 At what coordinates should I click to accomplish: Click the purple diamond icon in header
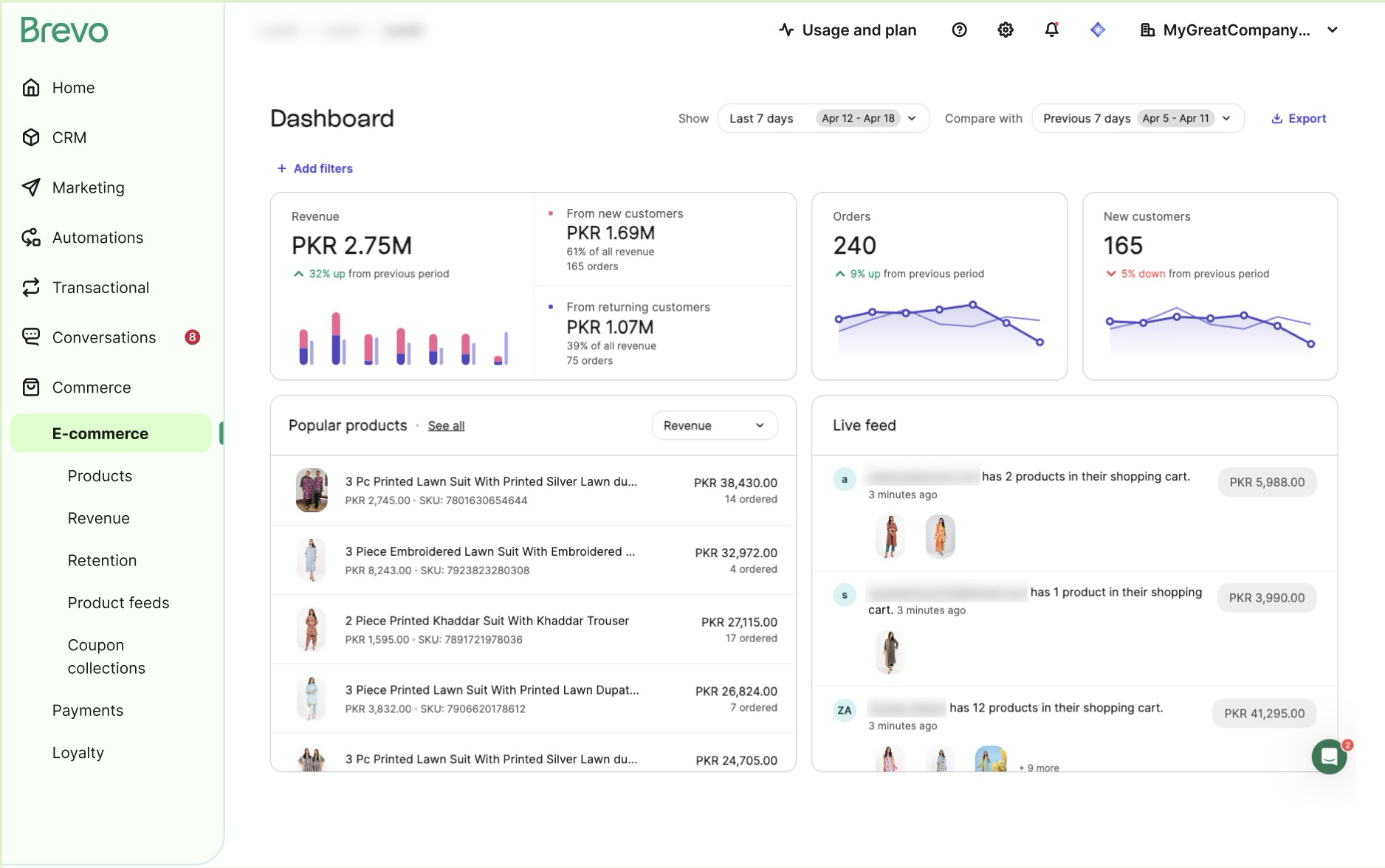[1098, 30]
